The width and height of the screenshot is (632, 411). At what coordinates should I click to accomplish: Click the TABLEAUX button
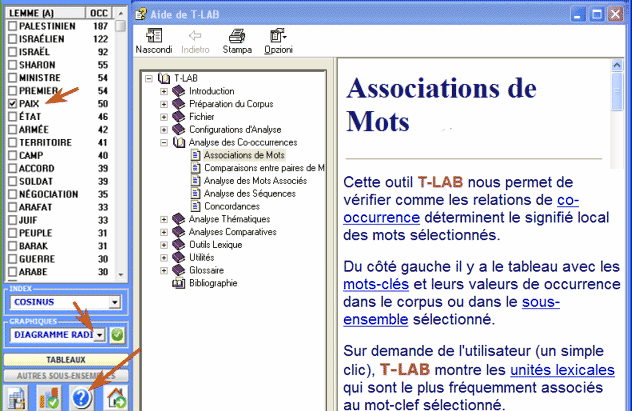66,360
